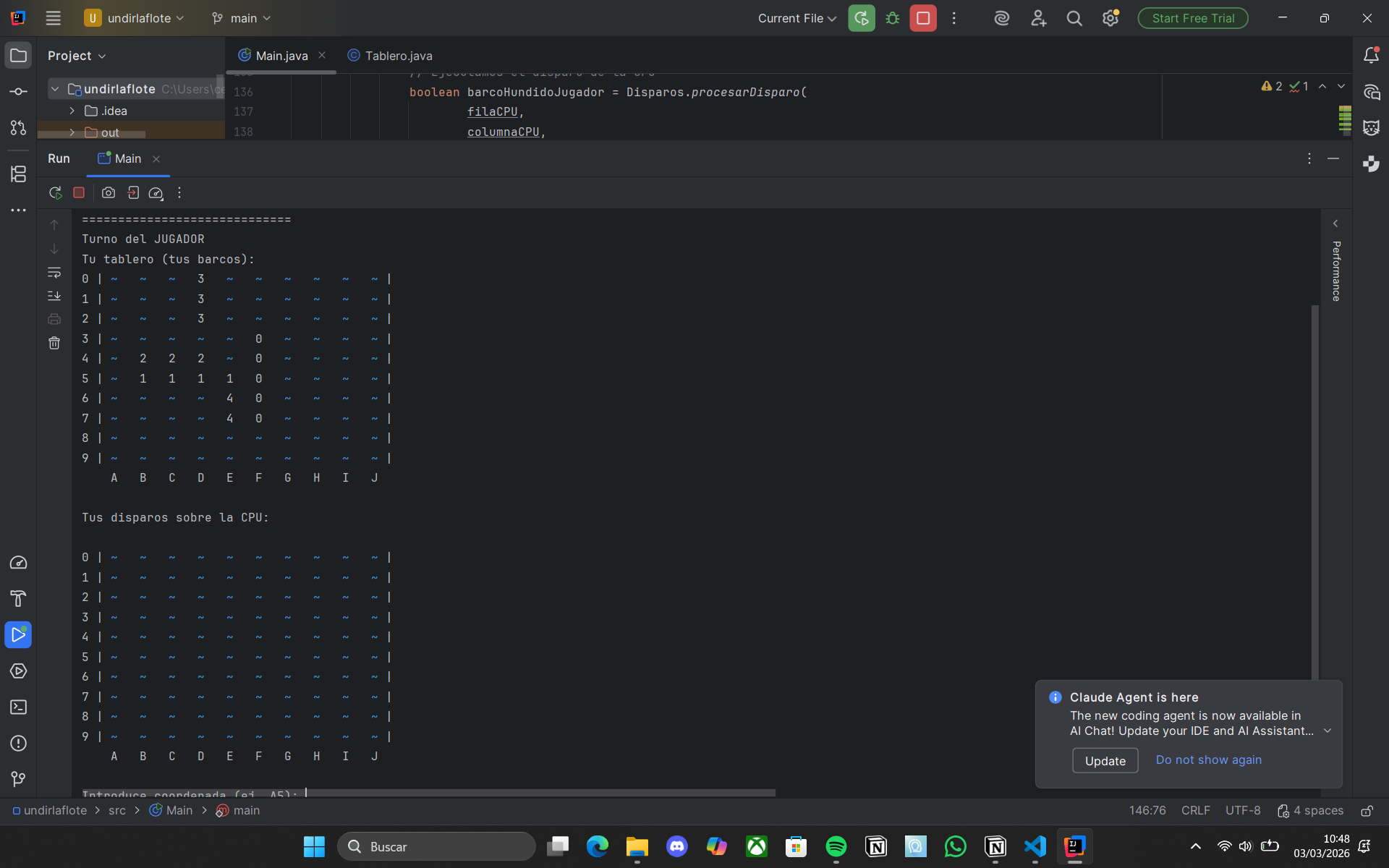Click the console vertical scrollbar
1389x868 pixels.
point(1314,492)
